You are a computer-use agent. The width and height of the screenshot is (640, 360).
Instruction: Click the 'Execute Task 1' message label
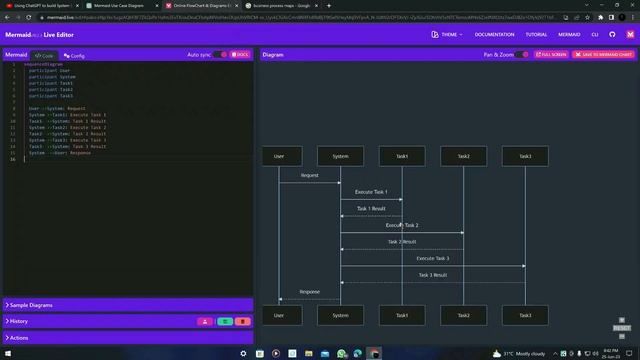click(371, 192)
